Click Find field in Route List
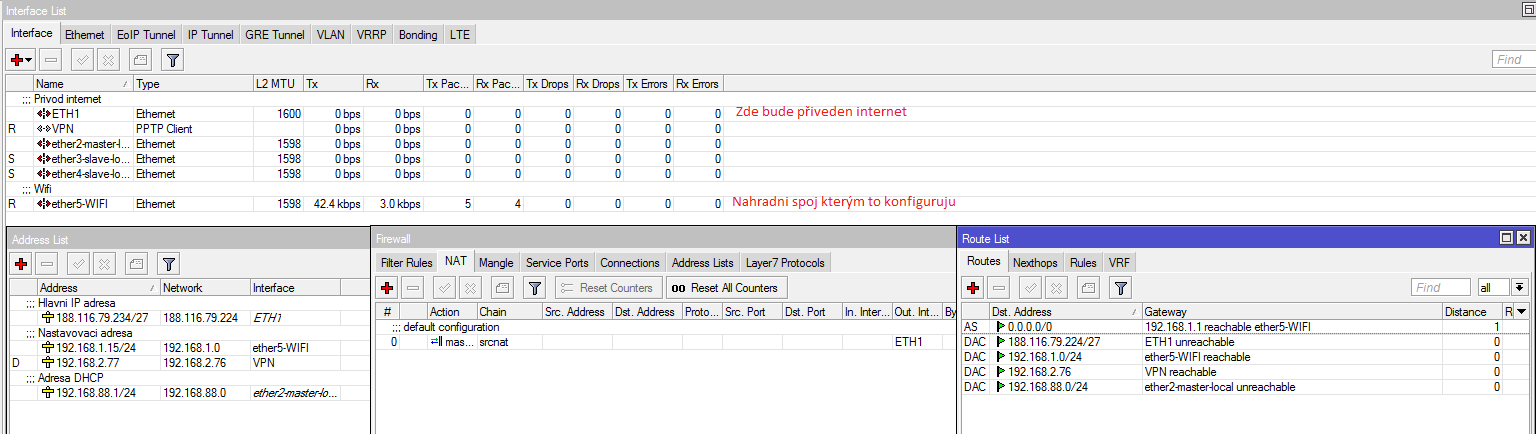The image size is (1536, 434). pyautogui.click(x=1441, y=287)
